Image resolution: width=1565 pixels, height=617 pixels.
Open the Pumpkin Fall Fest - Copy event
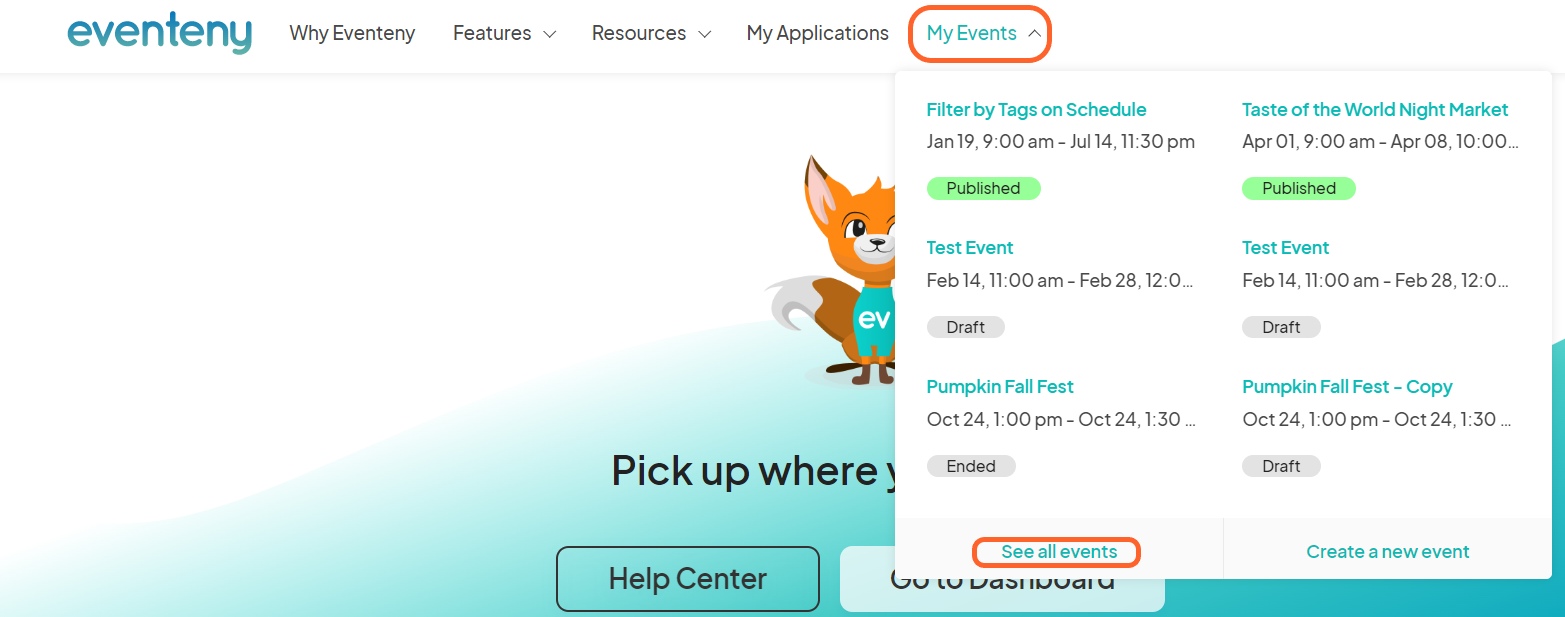pos(1346,387)
